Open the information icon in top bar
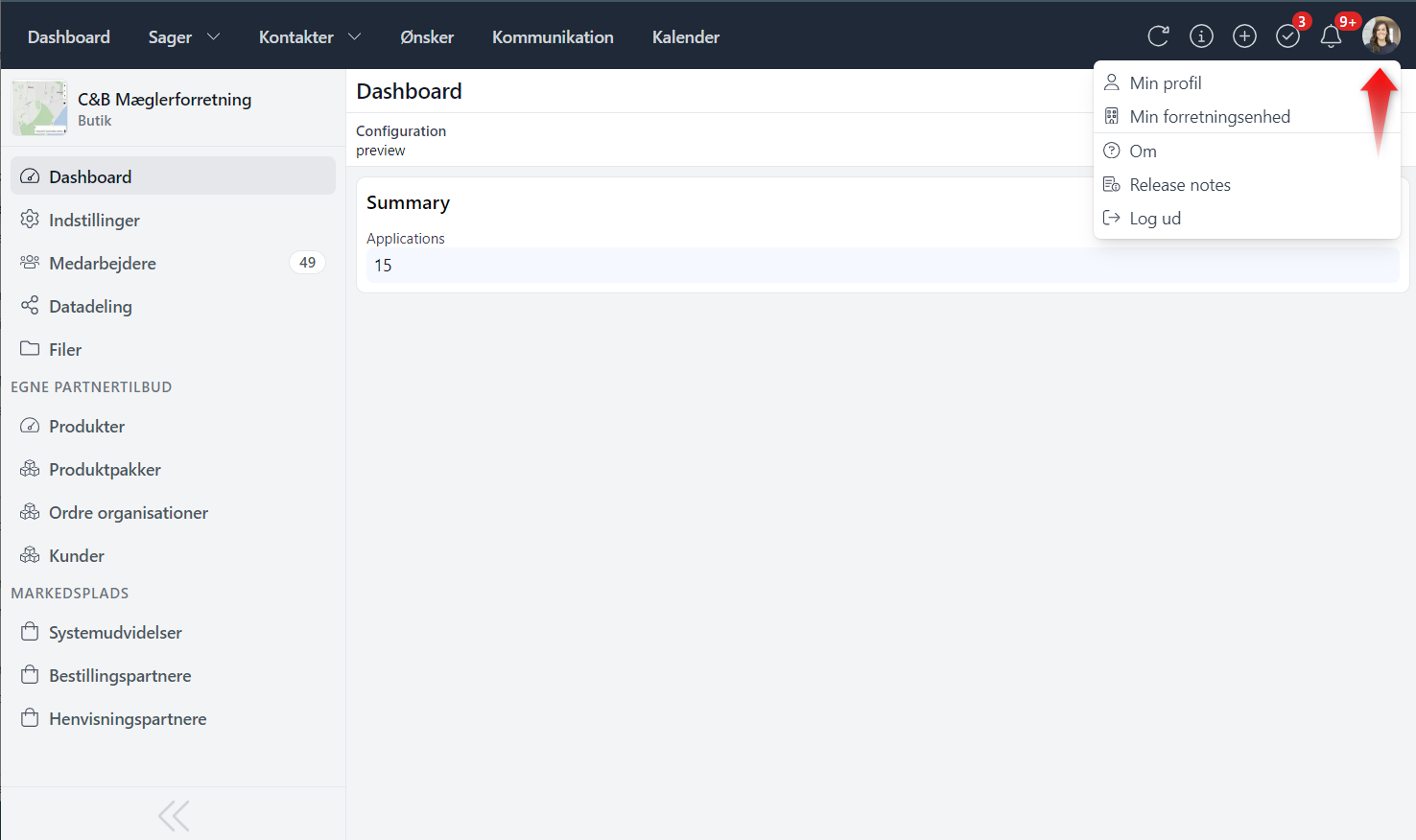1416x840 pixels. click(x=1201, y=36)
